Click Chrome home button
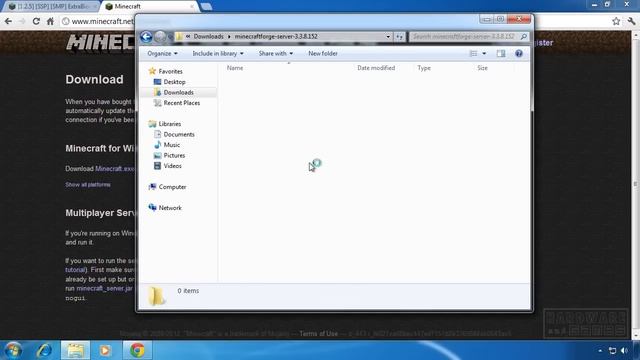The height and width of the screenshot is (360, 640). pos(50,21)
